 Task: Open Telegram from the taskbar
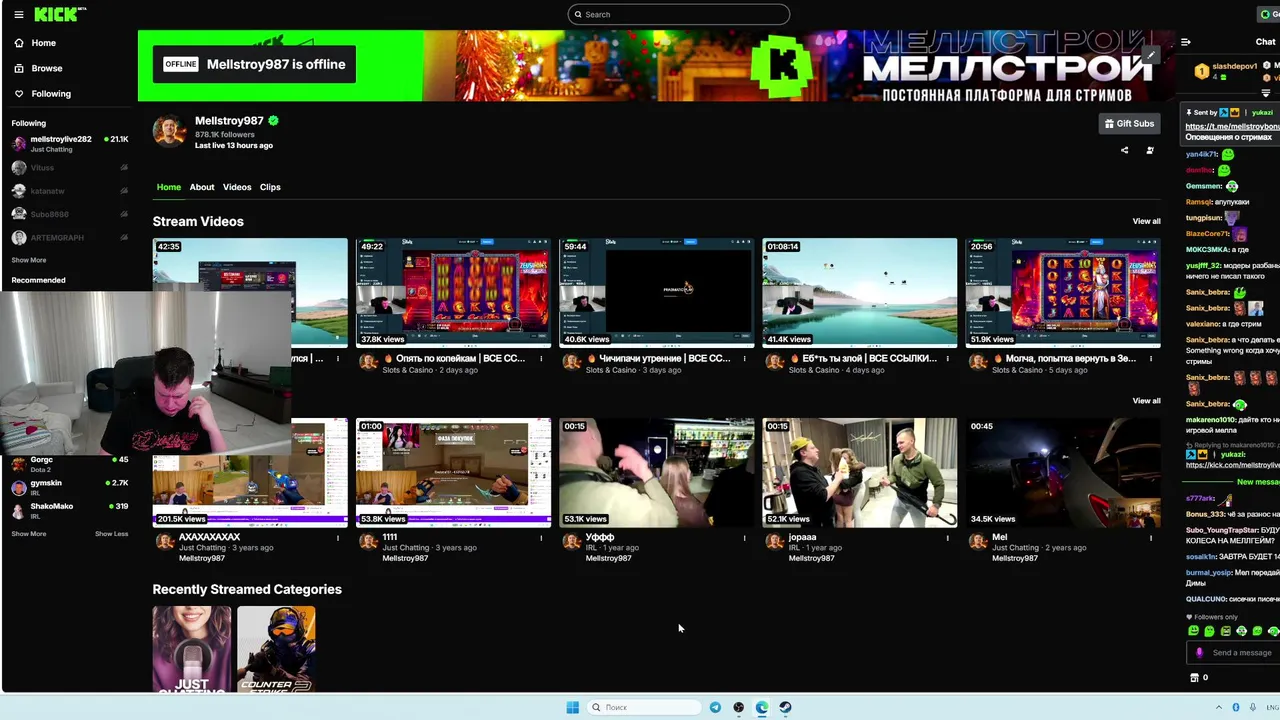point(715,707)
